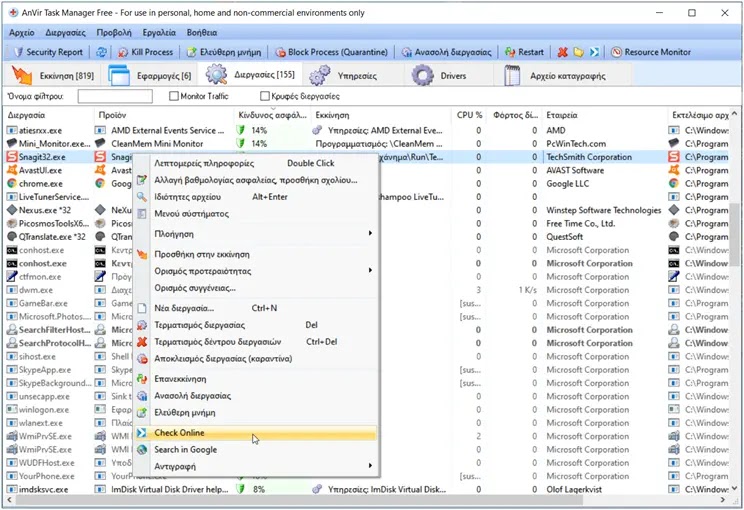The image size is (744, 510).
Task: Click Block Process (Quarantine) toolbar button
Action: click(331, 52)
